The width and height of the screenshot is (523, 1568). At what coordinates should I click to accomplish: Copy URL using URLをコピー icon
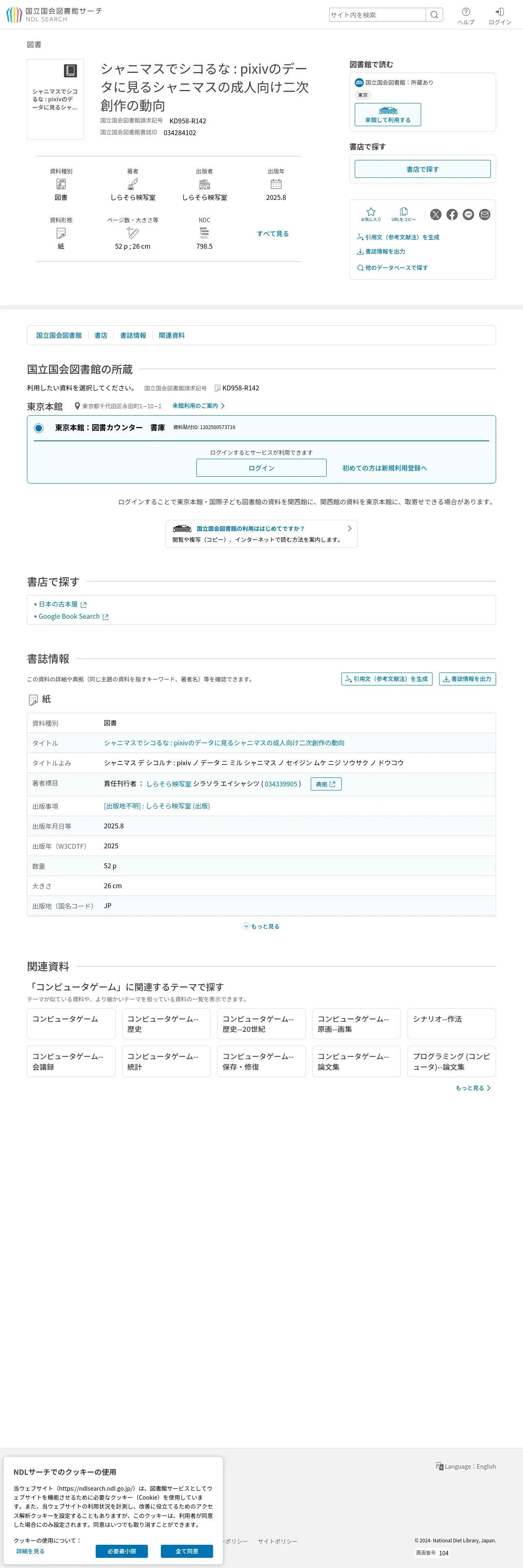pos(404,214)
